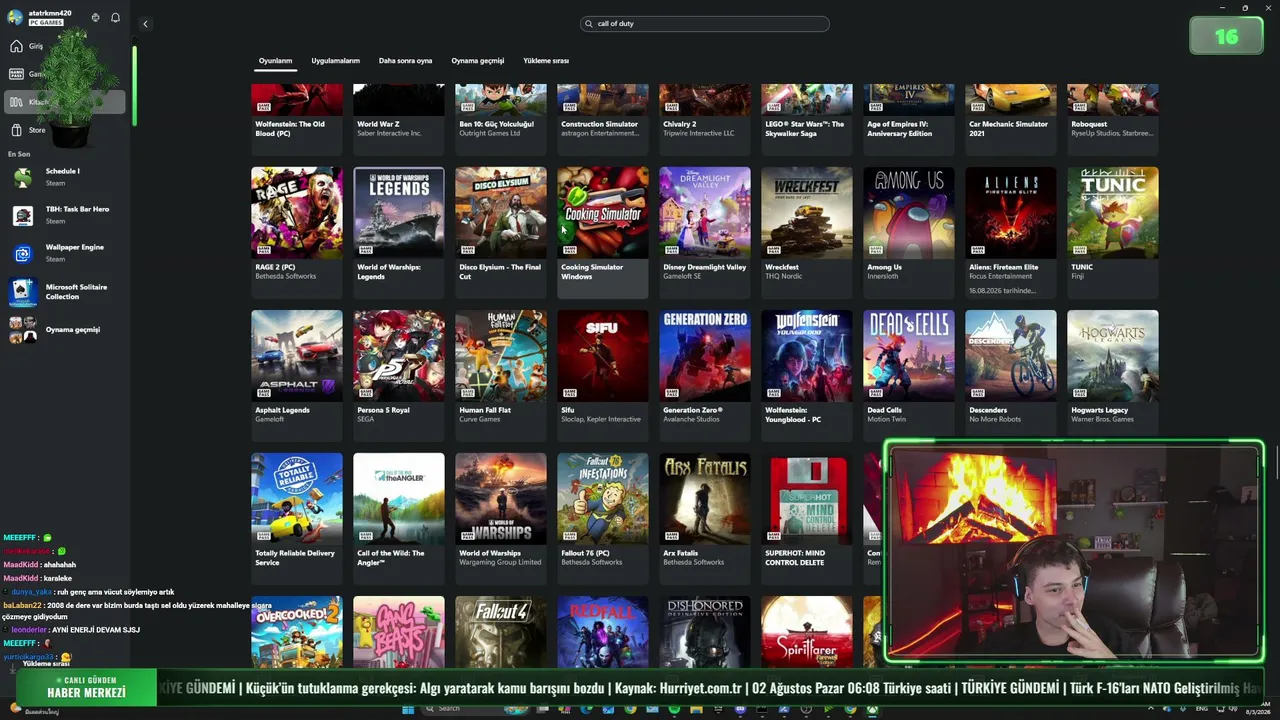Open Overcooked! 2 game cover
This screenshot has width=1280, height=720.
click(x=297, y=632)
